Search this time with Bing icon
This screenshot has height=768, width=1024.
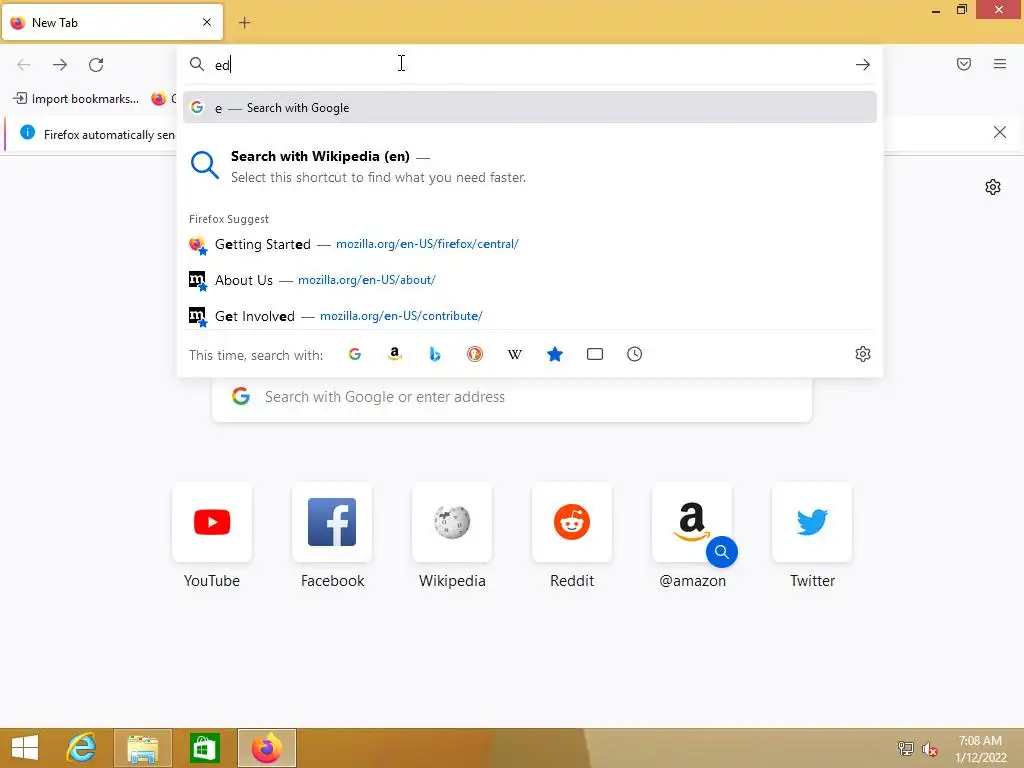435,354
